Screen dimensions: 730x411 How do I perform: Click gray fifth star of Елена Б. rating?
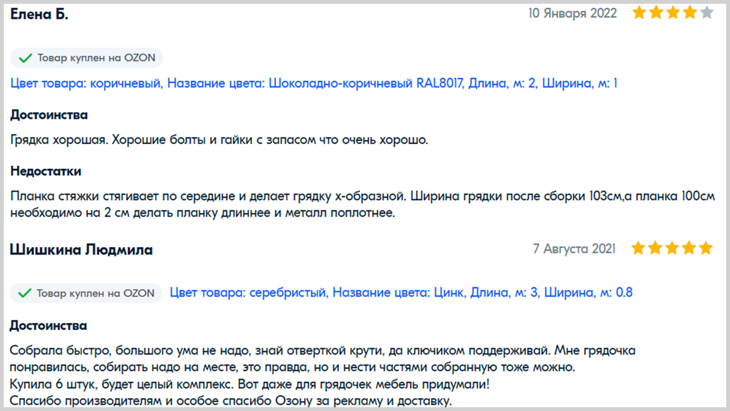(x=706, y=13)
